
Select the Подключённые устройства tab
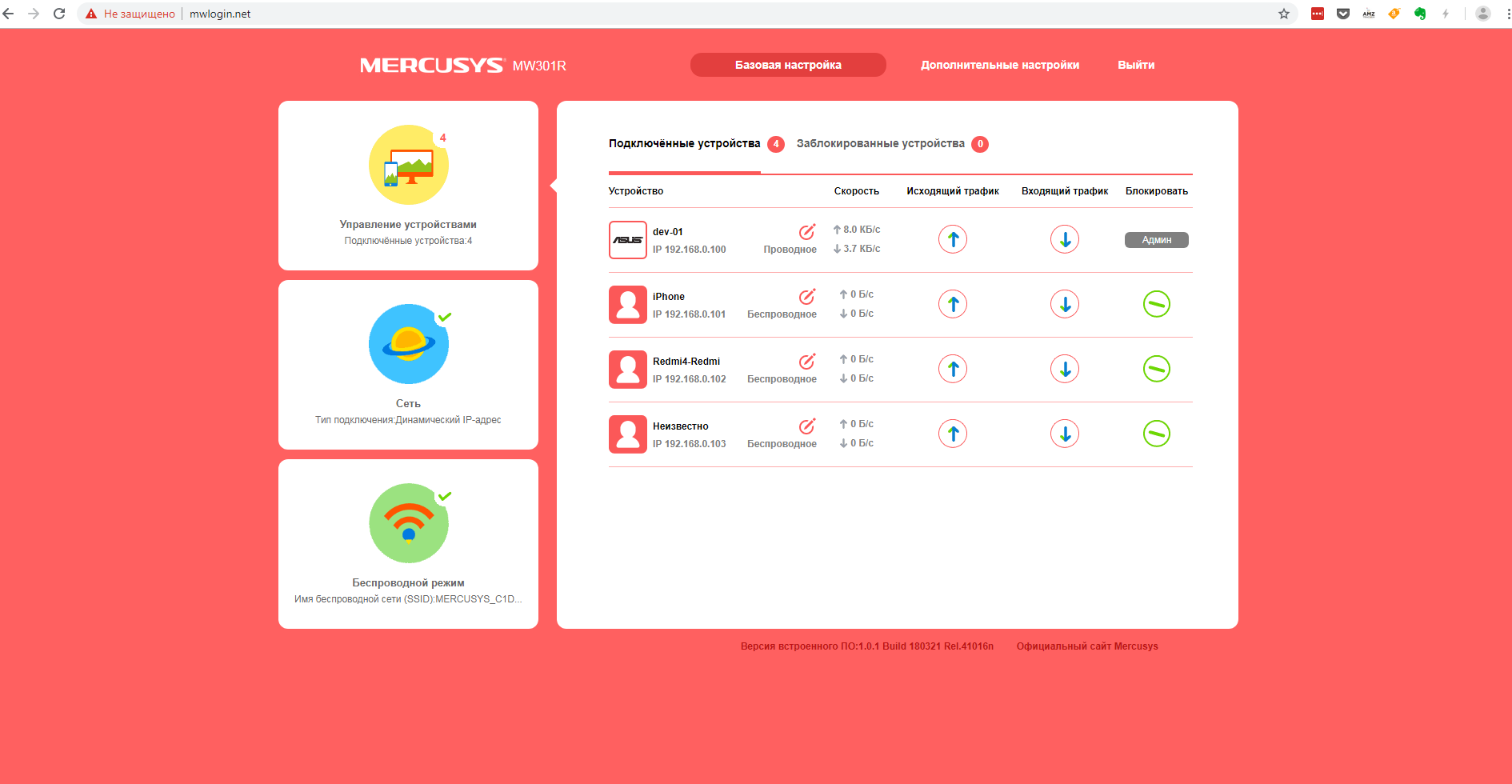[x=685, y=144]
